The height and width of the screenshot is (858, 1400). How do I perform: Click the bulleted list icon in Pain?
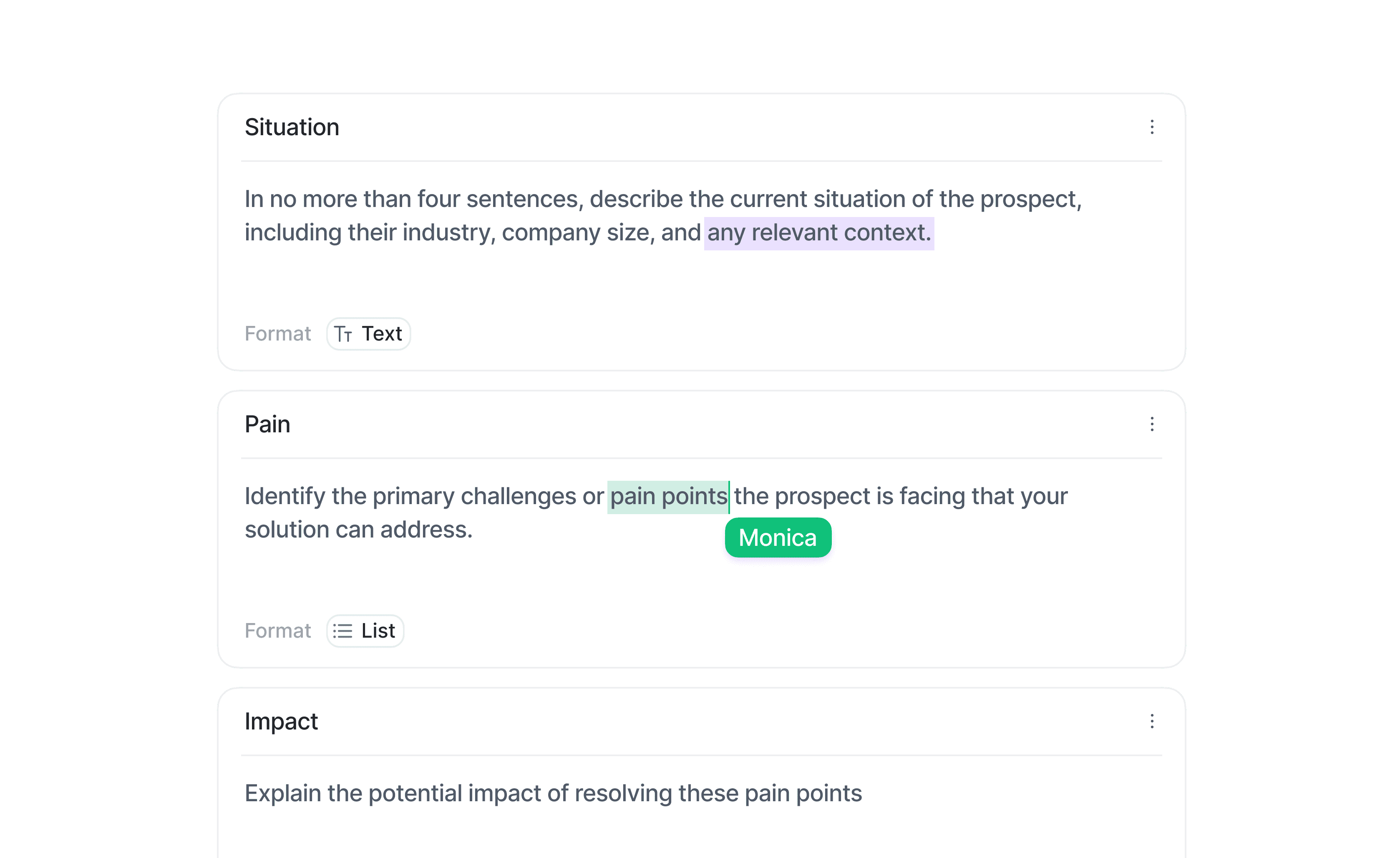tap(342, 631)
